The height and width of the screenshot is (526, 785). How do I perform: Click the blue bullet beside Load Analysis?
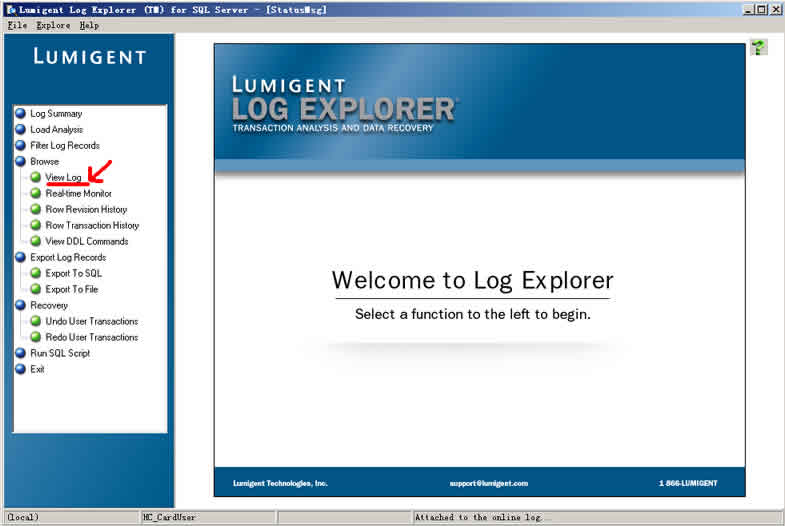(x=21, y=130)
